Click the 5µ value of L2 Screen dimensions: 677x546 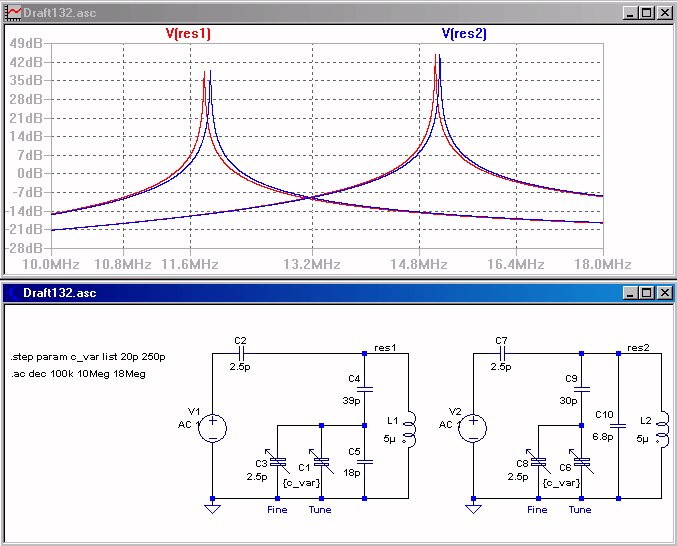pos(642,439)
